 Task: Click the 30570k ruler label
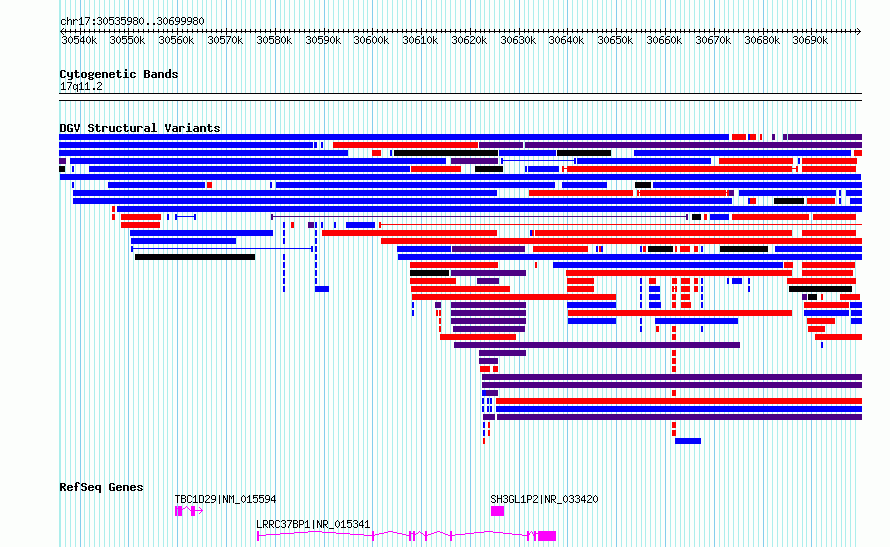[x=225, y=41]
